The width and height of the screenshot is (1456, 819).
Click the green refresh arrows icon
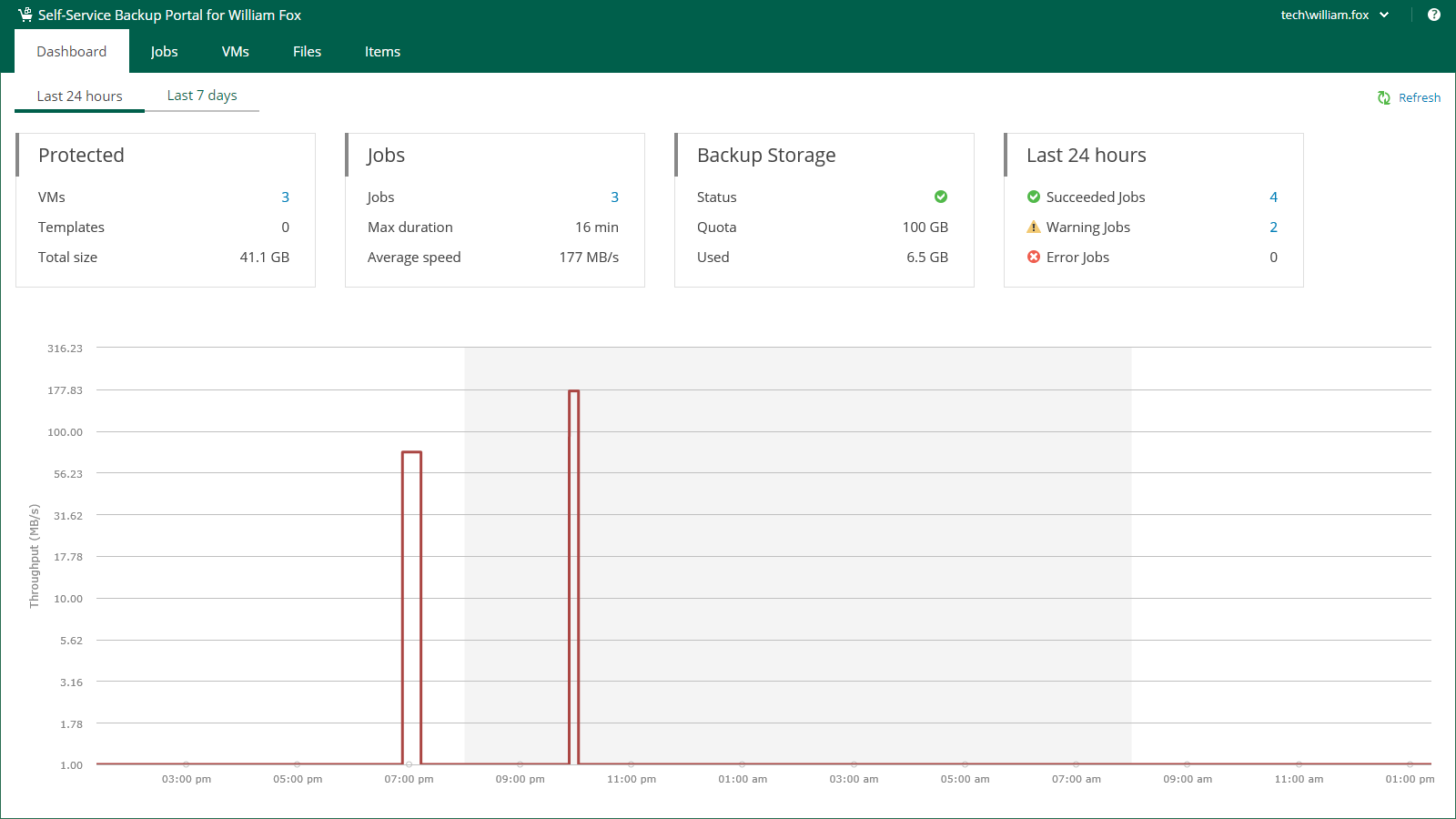coord(1383,97)
